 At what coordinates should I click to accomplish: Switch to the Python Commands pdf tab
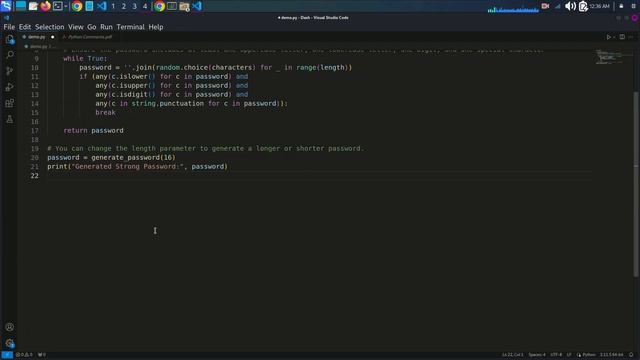[87, 37]
